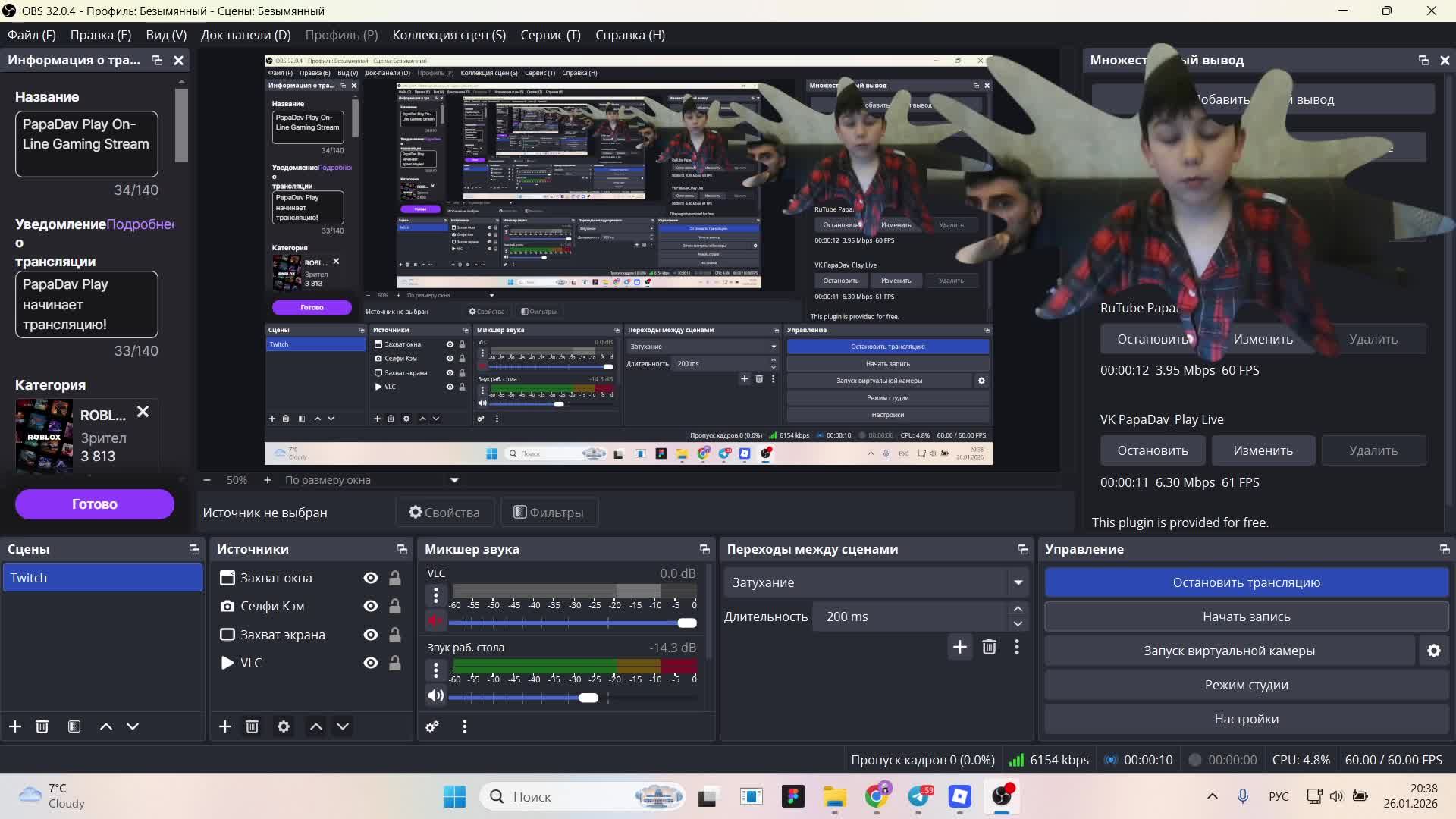
Task: Open virtual camera settings gear
Action: 1433,651
